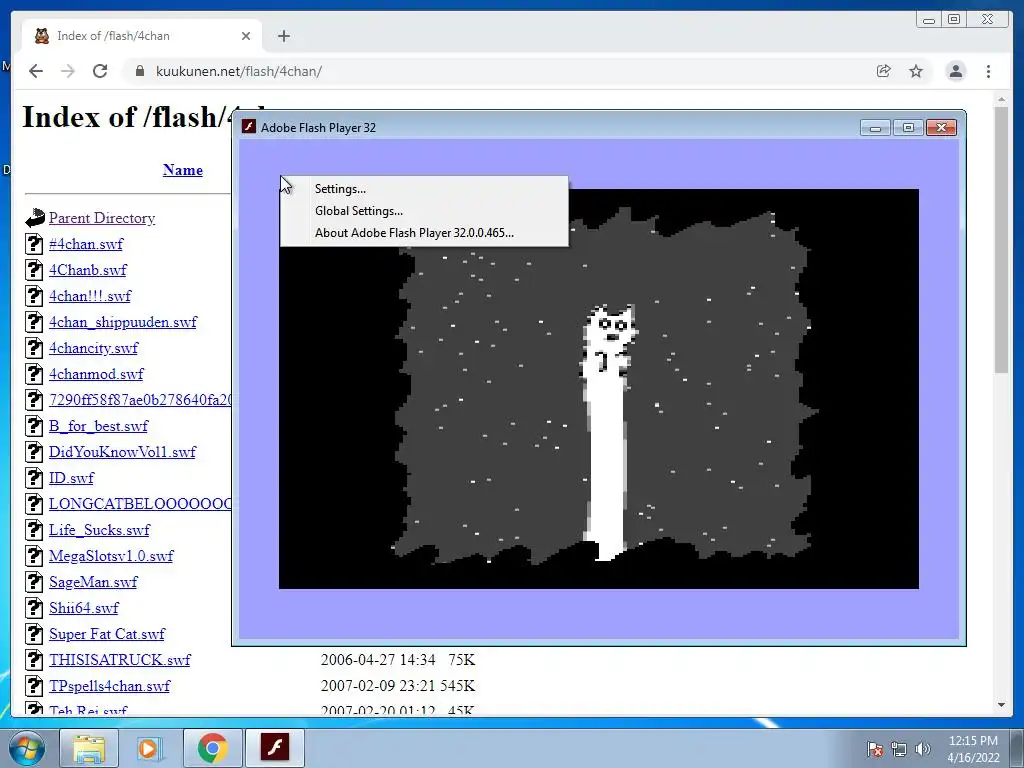Open the Life_Sucks.swf link
This screenshot has width=1024, height=768.
click(99, 530)
